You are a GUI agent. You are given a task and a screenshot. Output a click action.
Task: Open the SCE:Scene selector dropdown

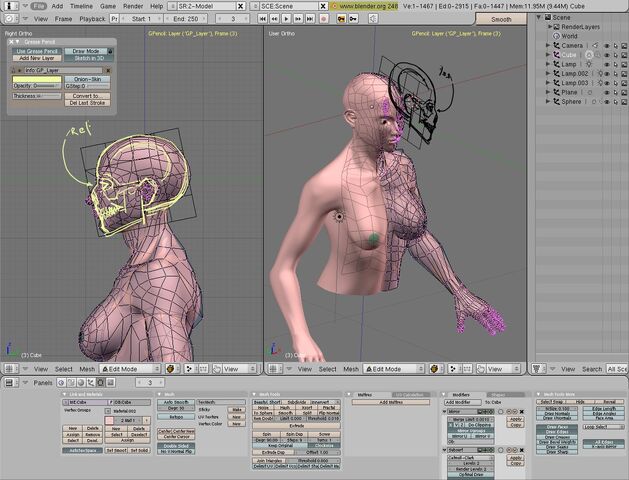click(255, 6)
